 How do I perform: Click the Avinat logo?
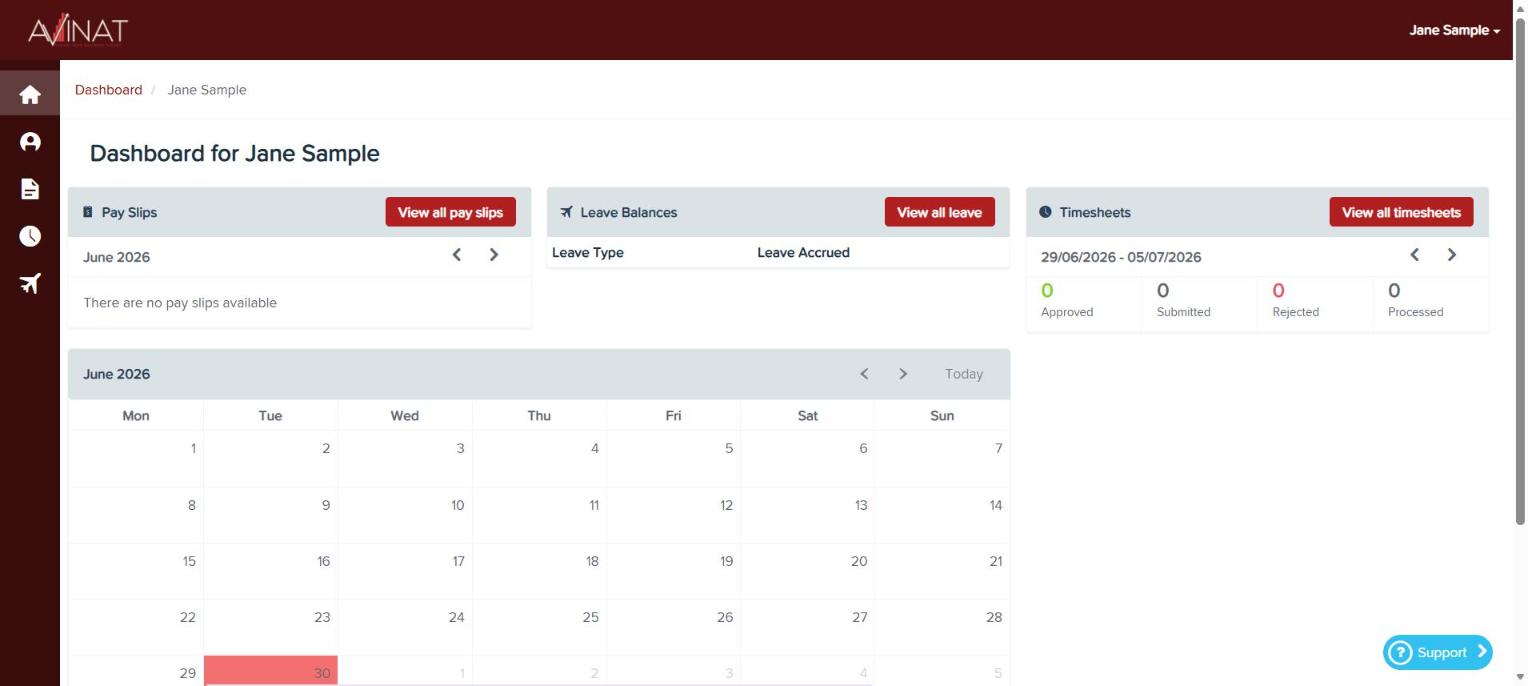click(78, 30)
